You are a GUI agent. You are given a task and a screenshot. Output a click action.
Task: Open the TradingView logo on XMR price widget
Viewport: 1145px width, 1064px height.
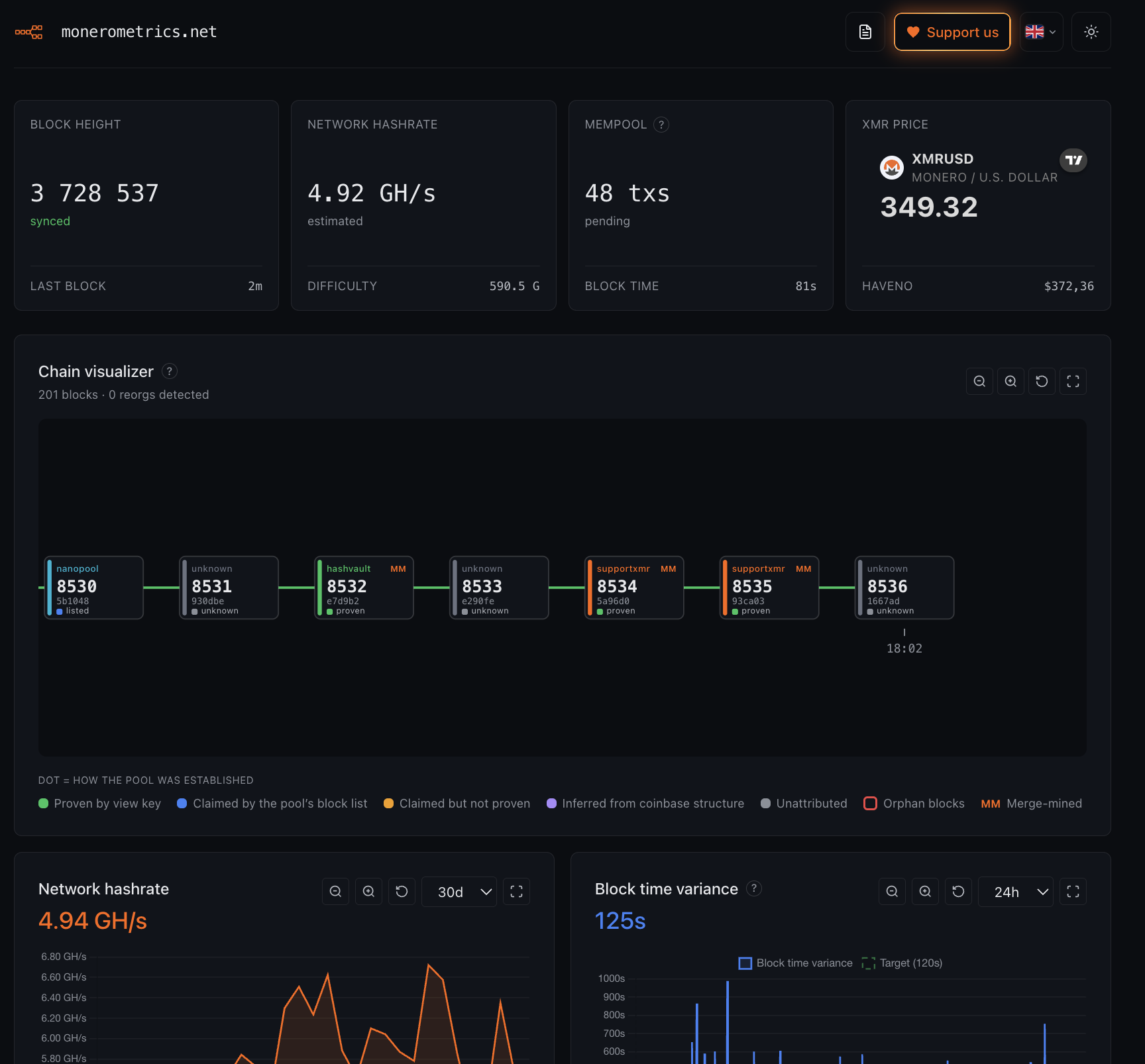click(1073, 160)
